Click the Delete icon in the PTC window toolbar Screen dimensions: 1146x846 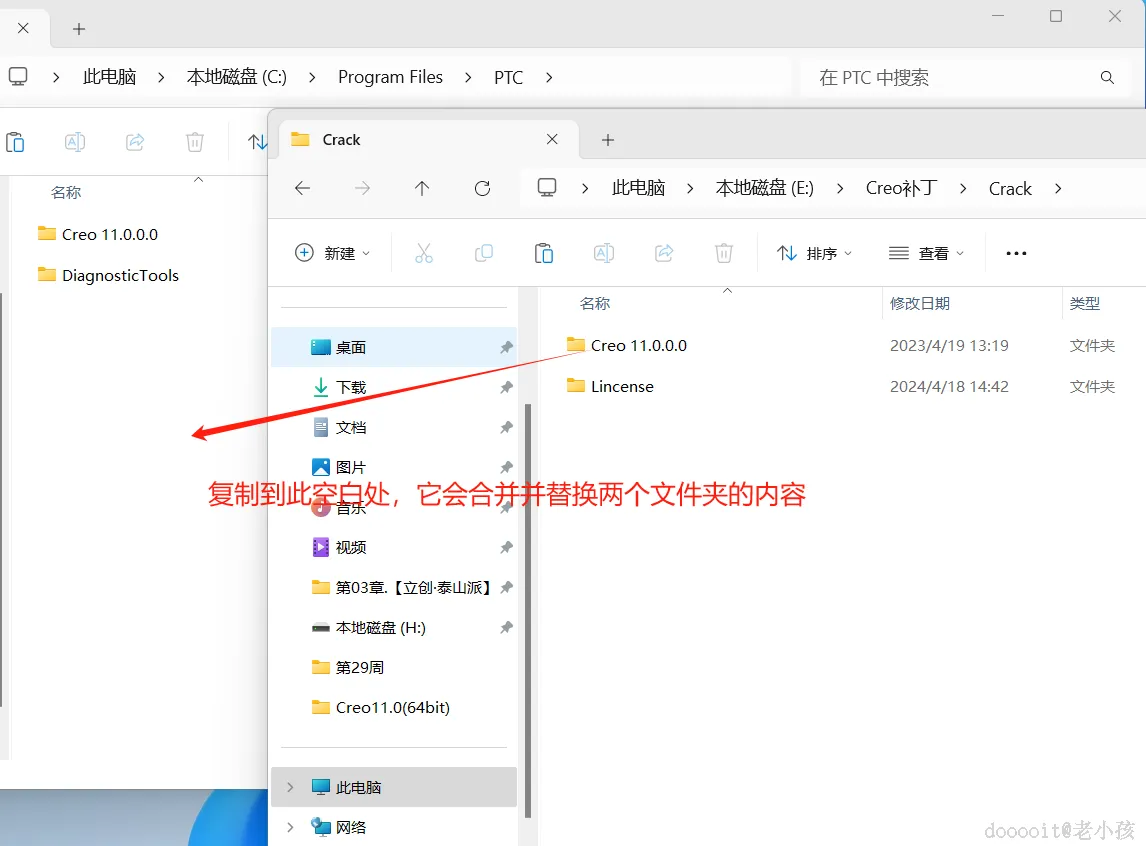(x=195, y=141)
